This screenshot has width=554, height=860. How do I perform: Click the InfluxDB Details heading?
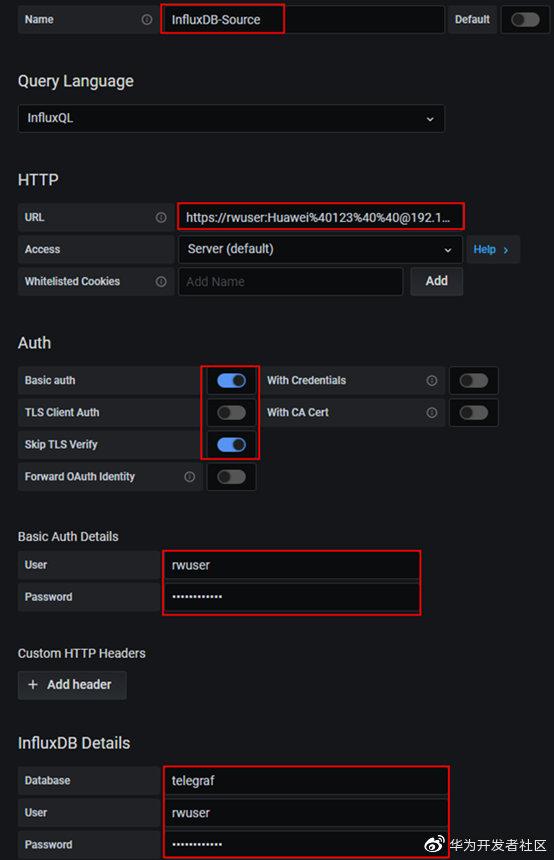(74, 744)
